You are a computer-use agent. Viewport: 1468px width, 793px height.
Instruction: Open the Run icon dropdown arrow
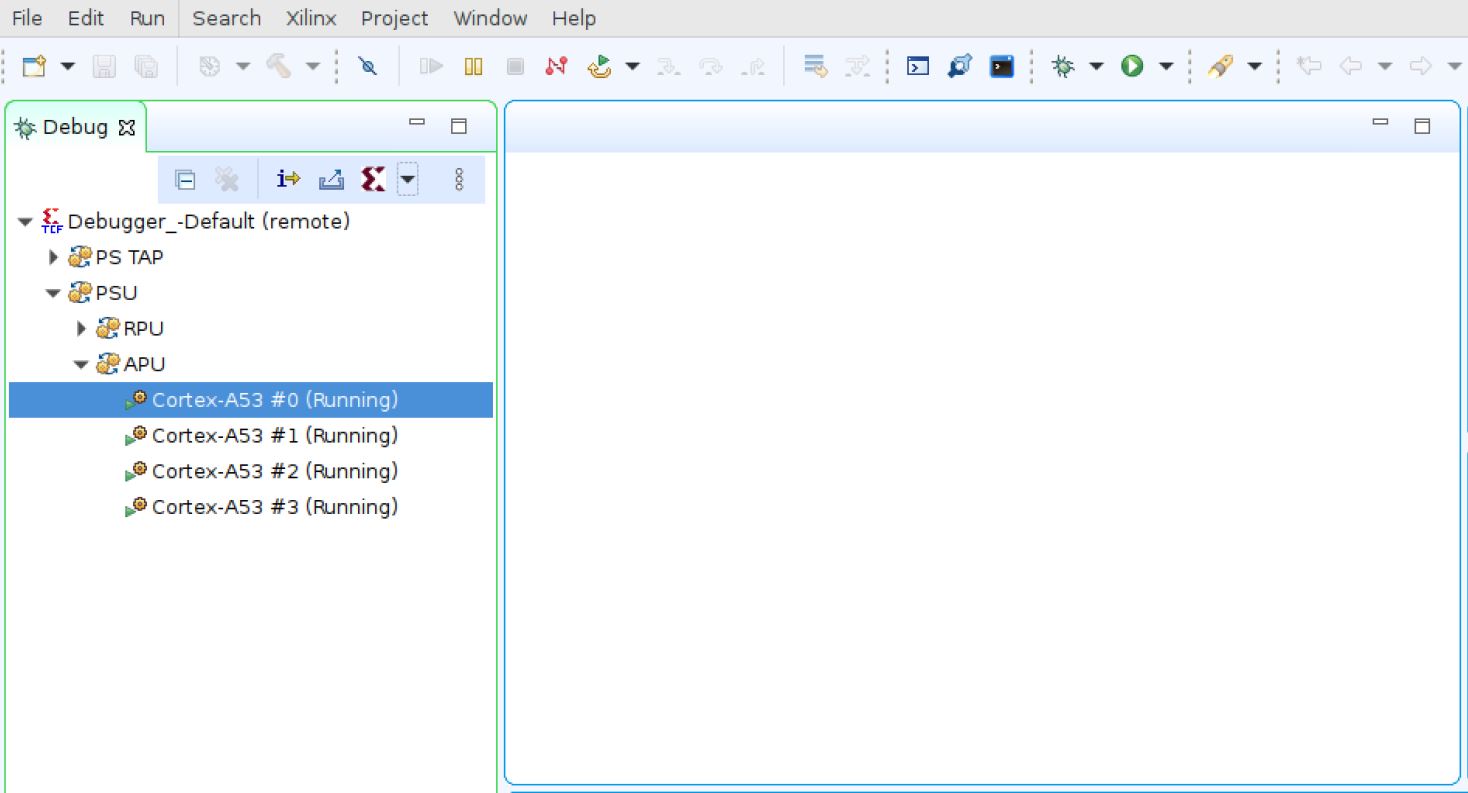(x=1166, y=67)
